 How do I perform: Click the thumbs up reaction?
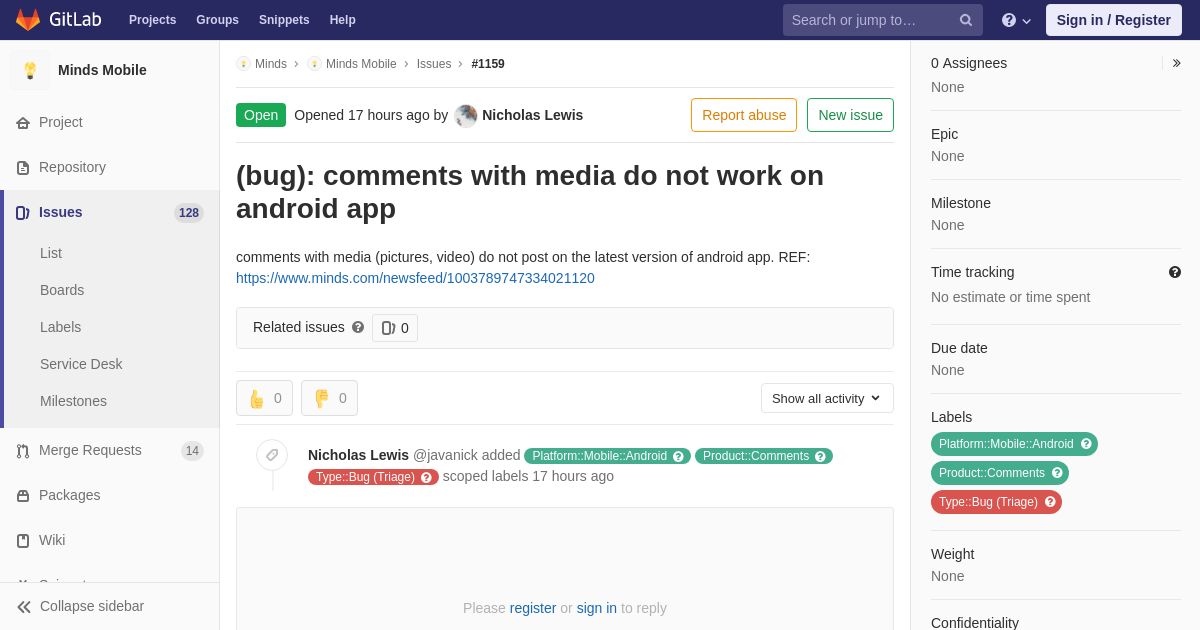264,398
